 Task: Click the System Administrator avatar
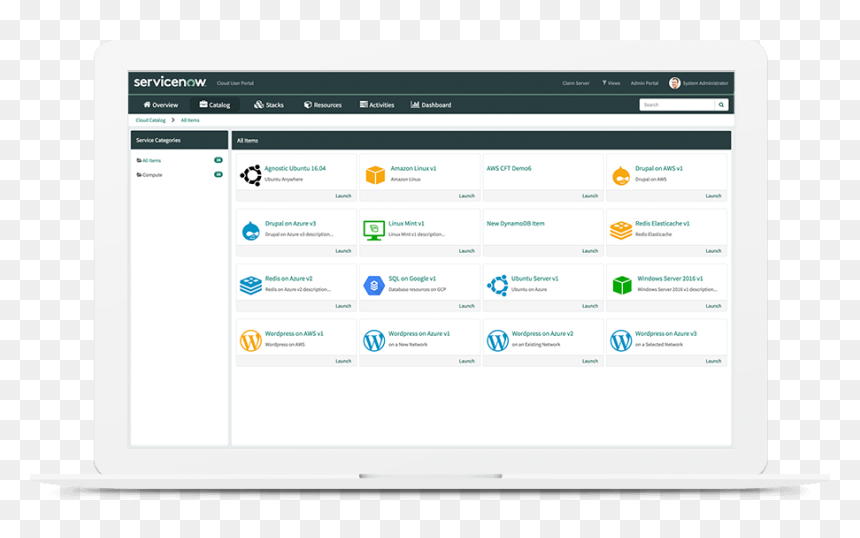click(x=675, y=83)
